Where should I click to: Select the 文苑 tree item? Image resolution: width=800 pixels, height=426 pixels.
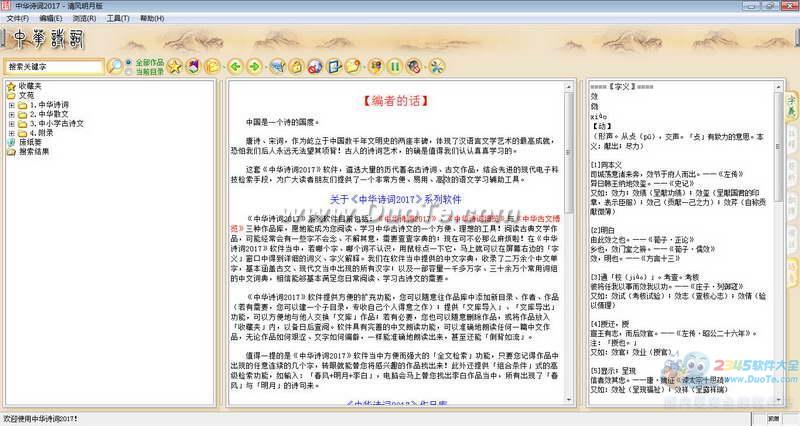27,95
